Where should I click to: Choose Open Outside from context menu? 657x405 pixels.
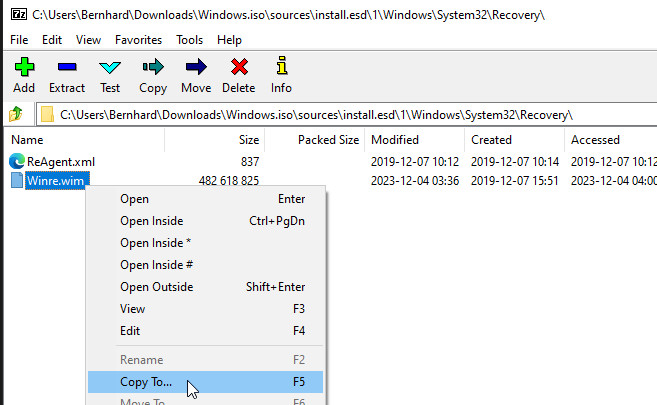[x=156, y=287]
